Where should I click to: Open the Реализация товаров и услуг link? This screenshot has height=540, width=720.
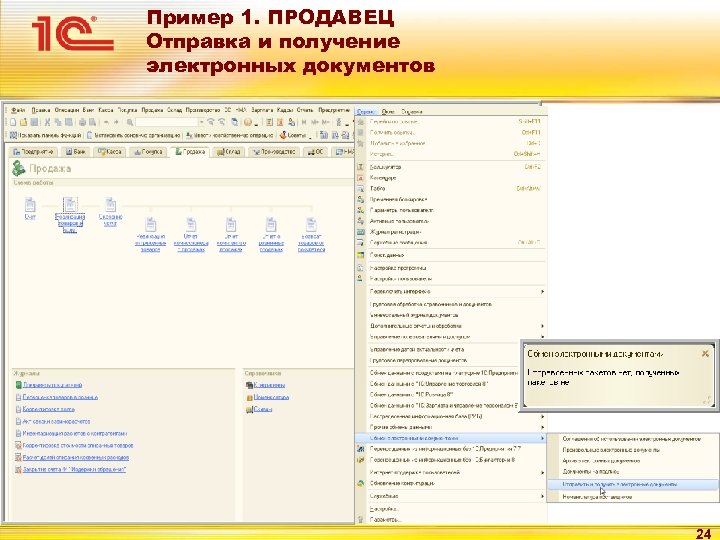point(70,223)
